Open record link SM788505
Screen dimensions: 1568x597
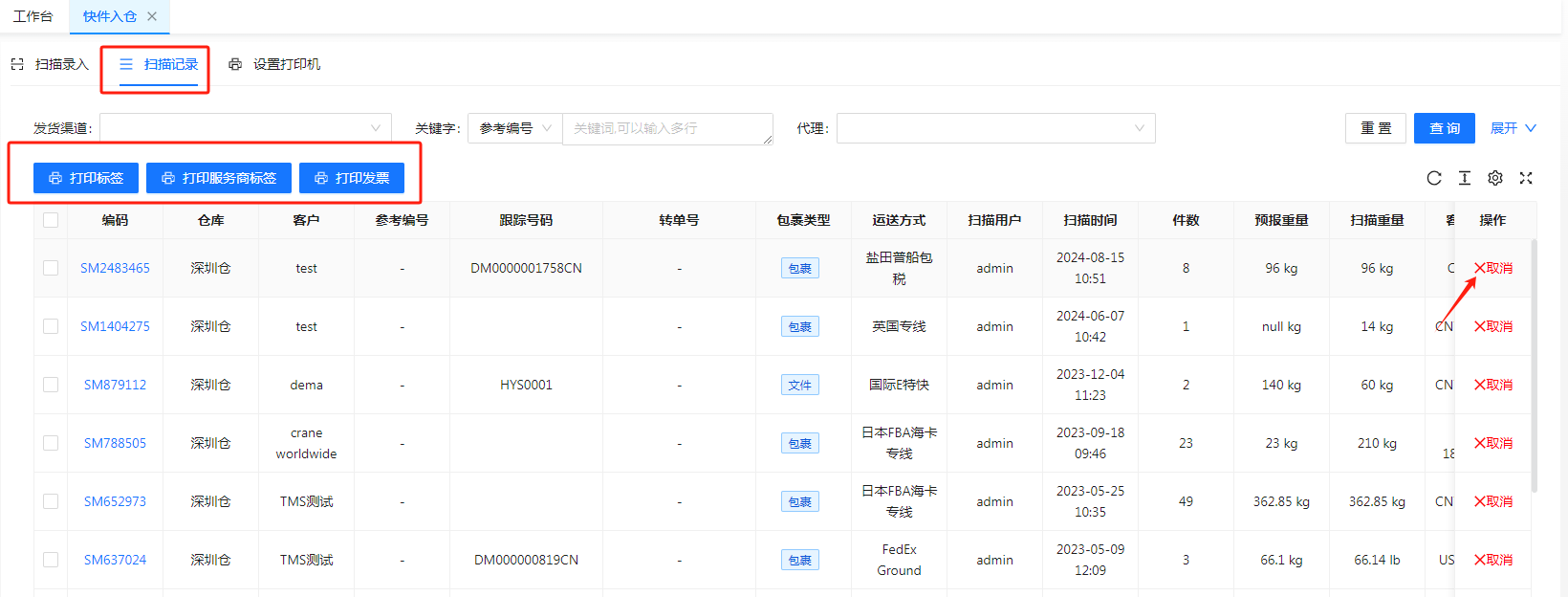point(115,443)
